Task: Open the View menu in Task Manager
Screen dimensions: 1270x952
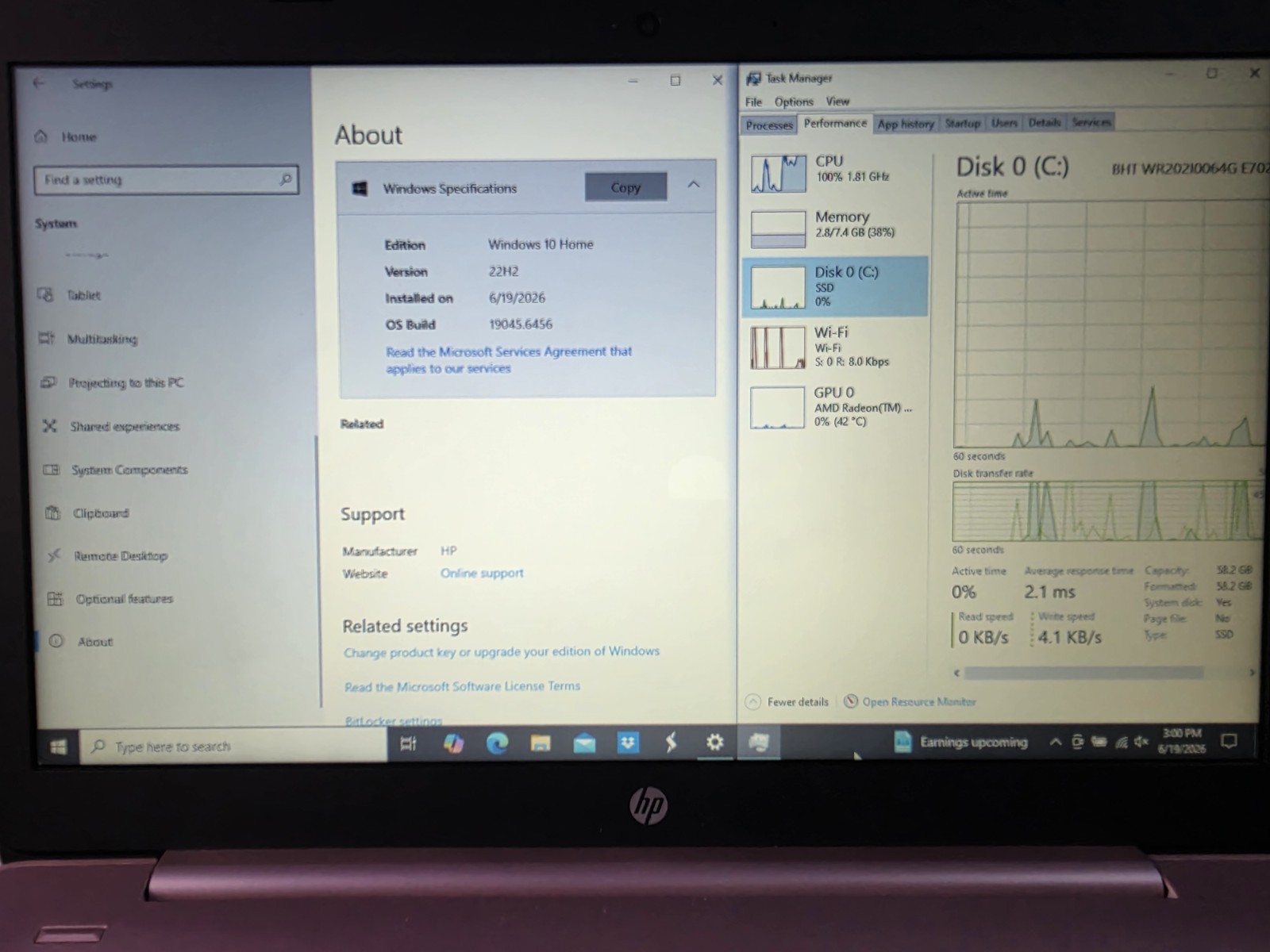Action: point(837,102)
